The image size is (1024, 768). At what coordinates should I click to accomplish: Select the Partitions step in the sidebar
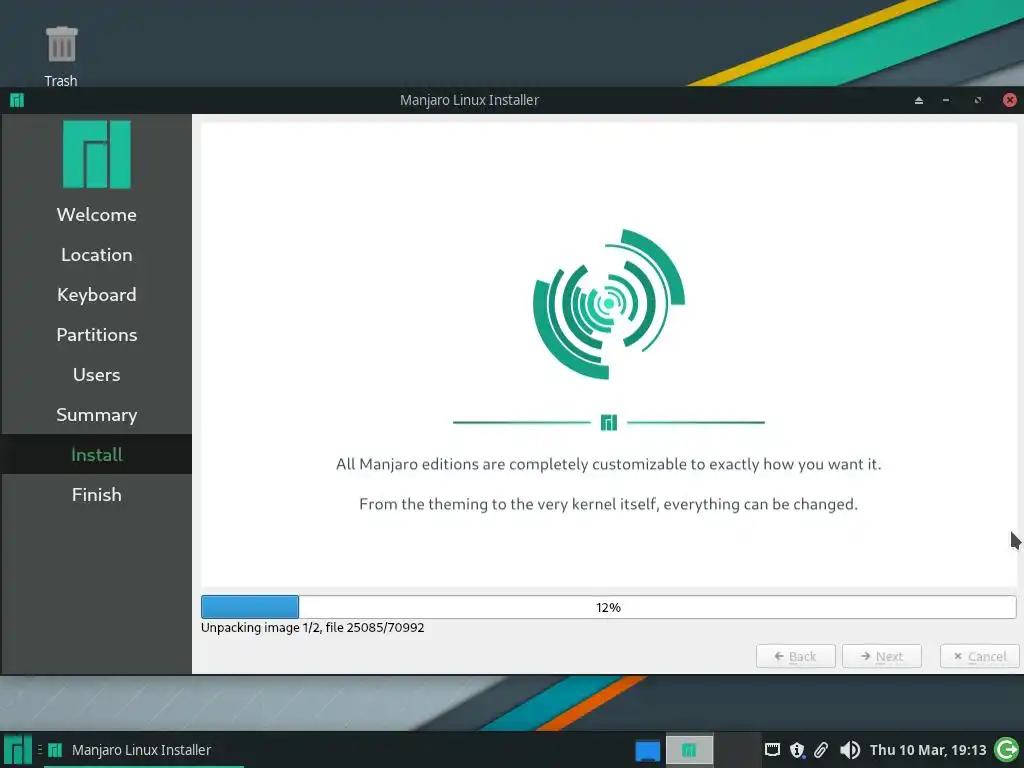click(x=97, y=334)
